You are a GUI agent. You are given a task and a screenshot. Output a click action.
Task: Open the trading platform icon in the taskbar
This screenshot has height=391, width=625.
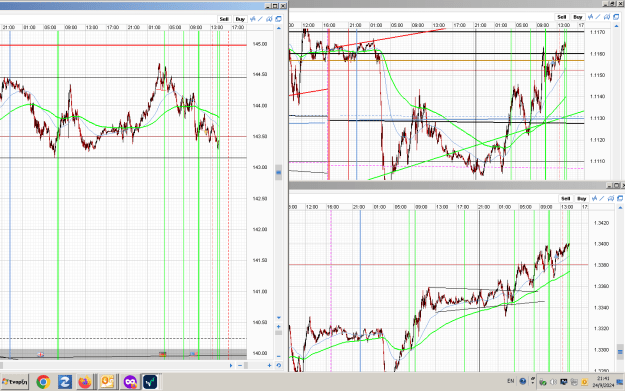(151, 382)
